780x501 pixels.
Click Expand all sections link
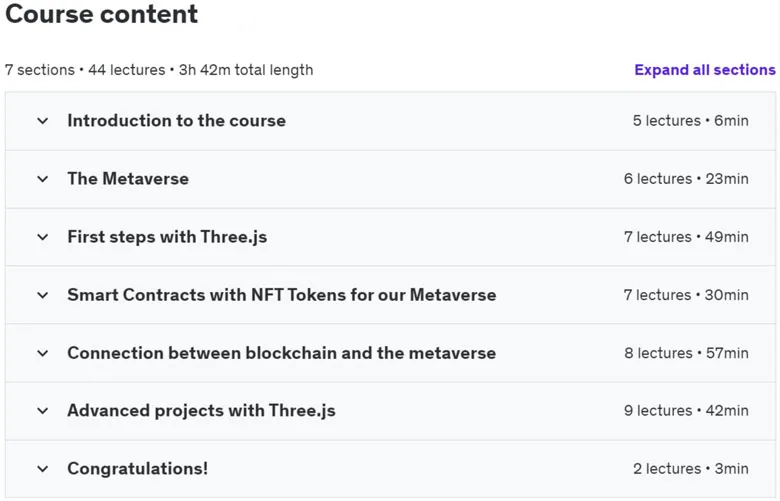coord(705,70)
